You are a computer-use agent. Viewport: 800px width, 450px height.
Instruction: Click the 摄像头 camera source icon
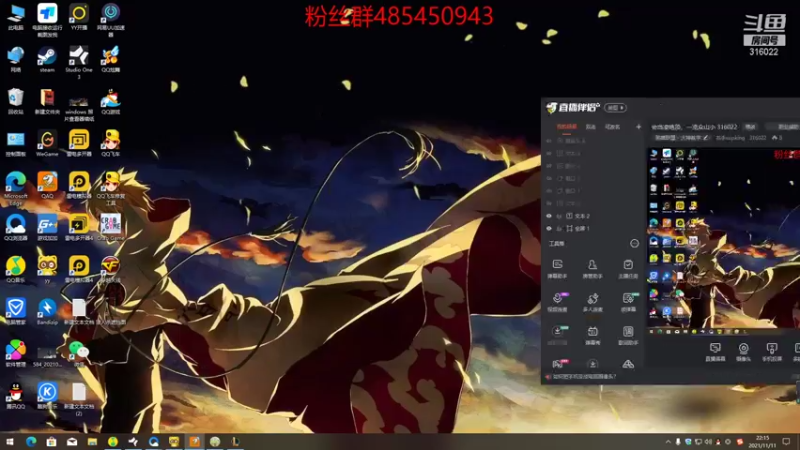(743, 352)
